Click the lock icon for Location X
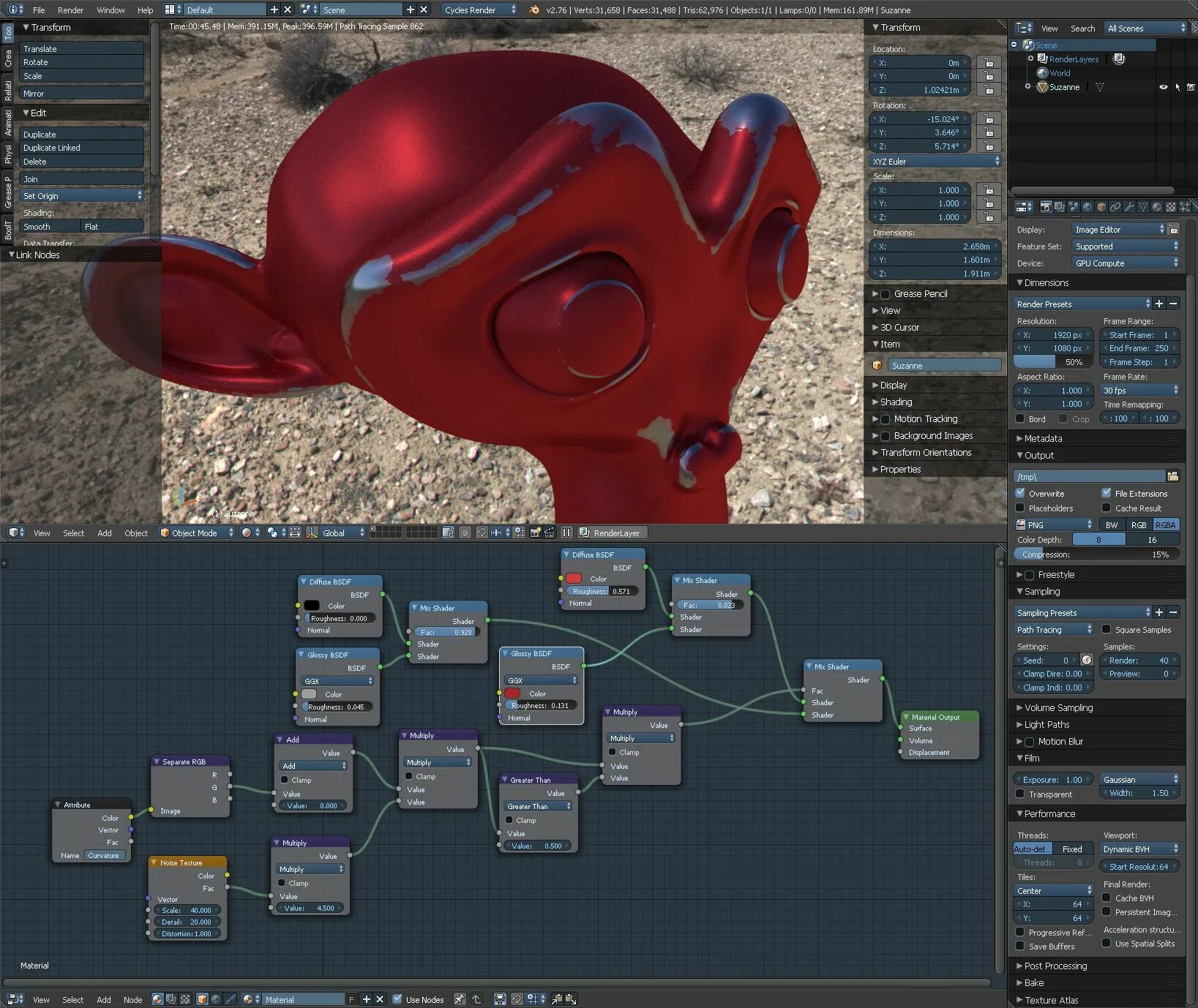Image resolution: width=1198 pixels, height=1008 pixels. point(989,63)
